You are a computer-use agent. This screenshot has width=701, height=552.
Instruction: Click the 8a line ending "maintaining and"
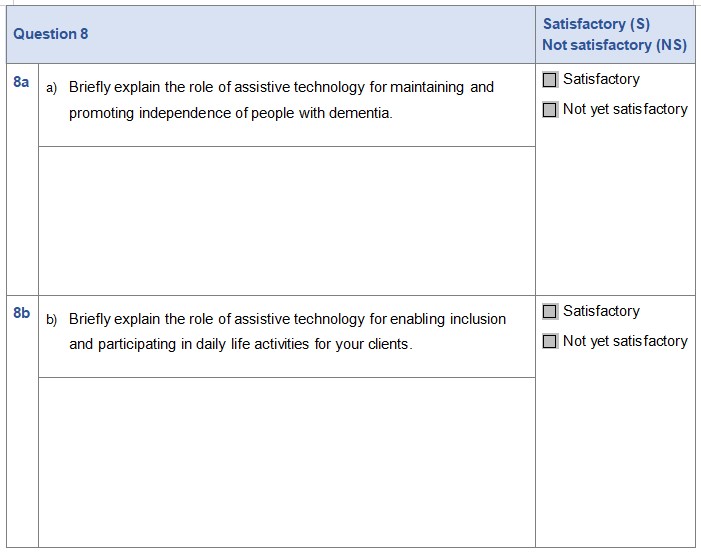click(281, 87)
